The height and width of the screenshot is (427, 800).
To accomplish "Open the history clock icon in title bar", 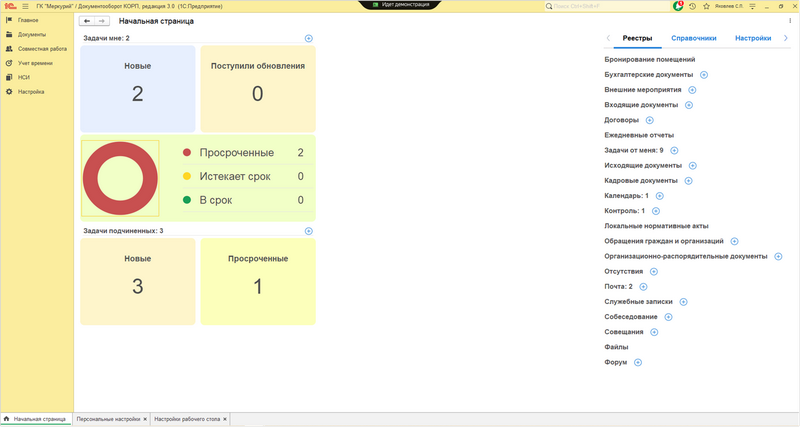I will [692, 6].
